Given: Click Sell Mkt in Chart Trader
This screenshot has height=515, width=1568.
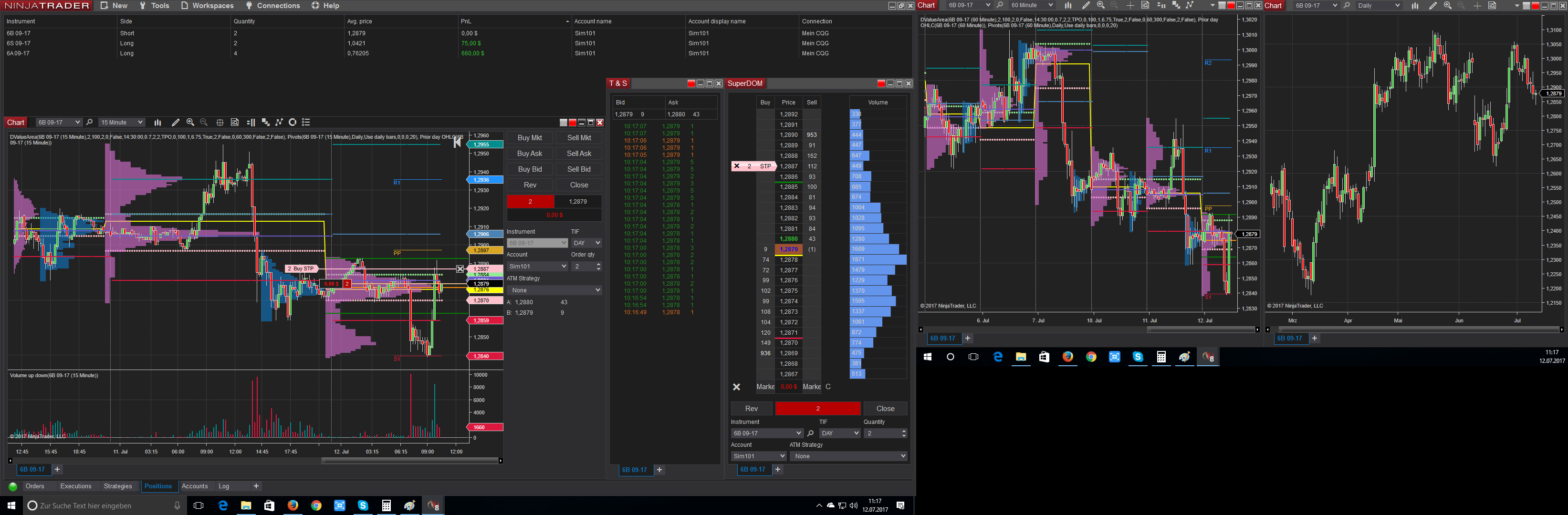Looking at the screenshot, I should pos(579,138).
